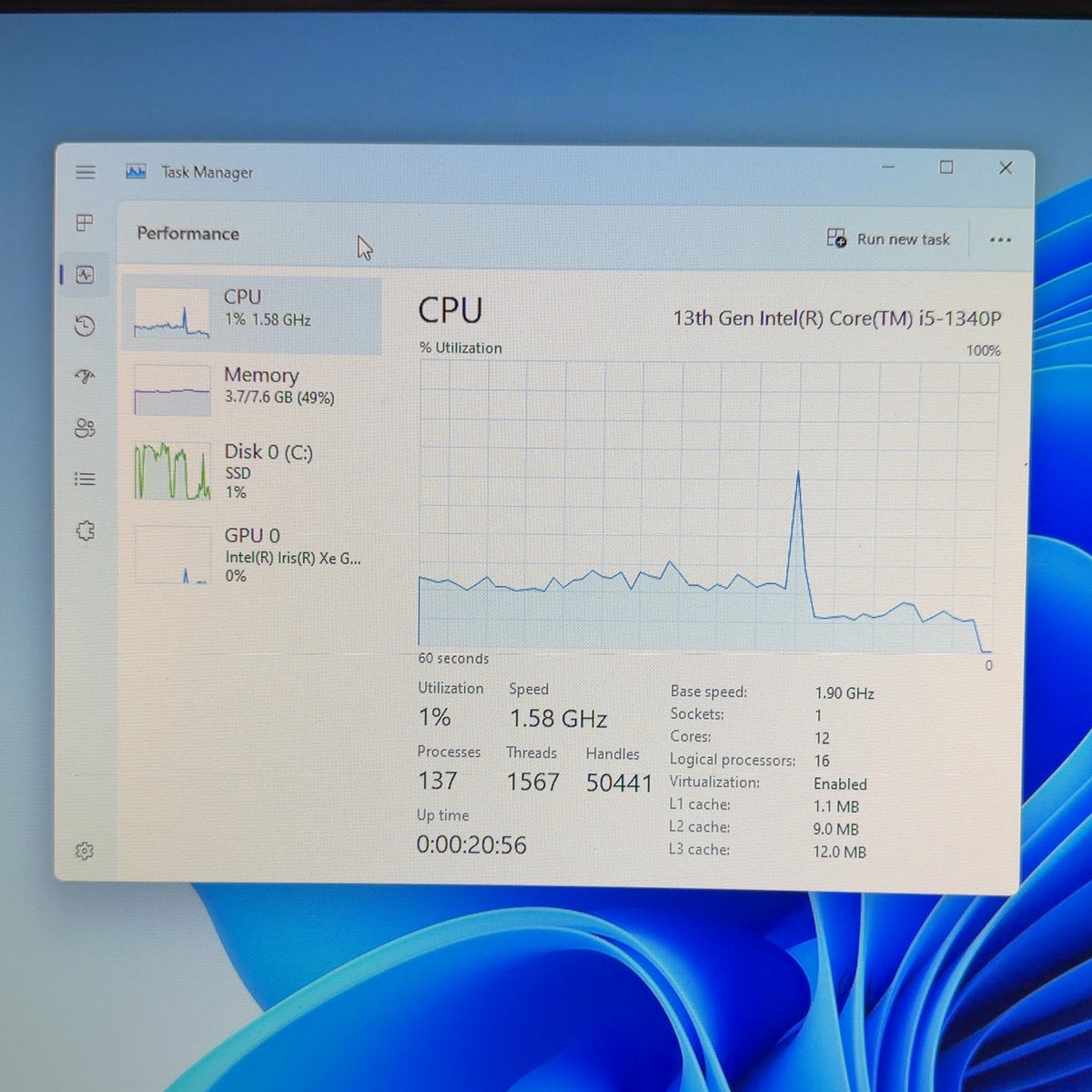Click the Virtualization Enabled value
Image resolution: width=1092 pixels, height=1092 pixels.
click(x=840, y=784)
